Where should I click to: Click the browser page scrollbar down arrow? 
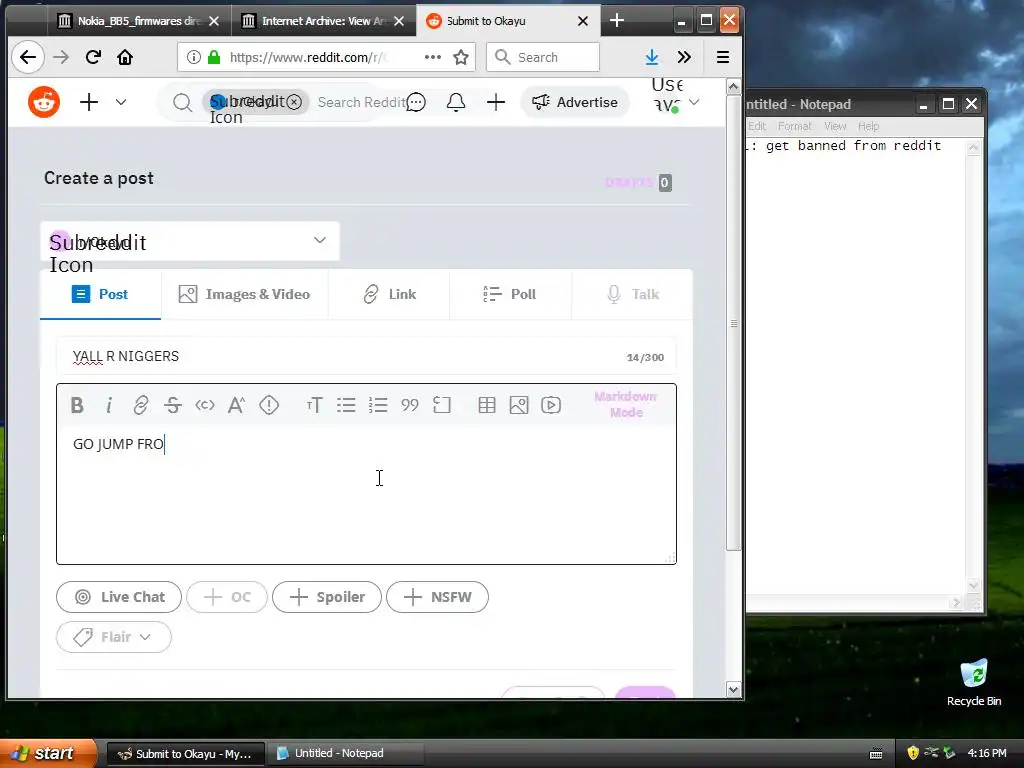(733, 690)
